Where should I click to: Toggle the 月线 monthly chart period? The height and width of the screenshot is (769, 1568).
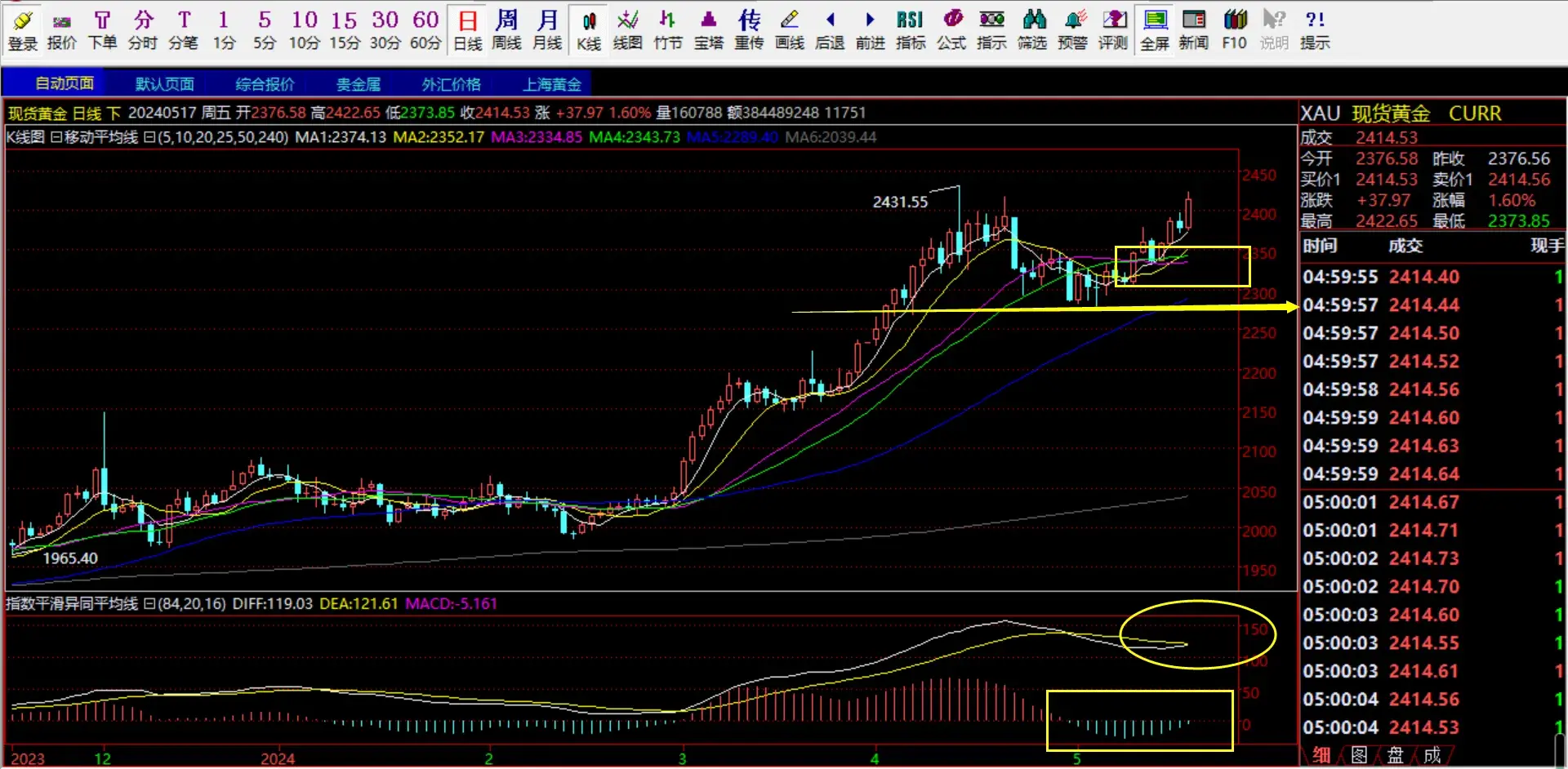pyautogui.click(x=547, y=29)
